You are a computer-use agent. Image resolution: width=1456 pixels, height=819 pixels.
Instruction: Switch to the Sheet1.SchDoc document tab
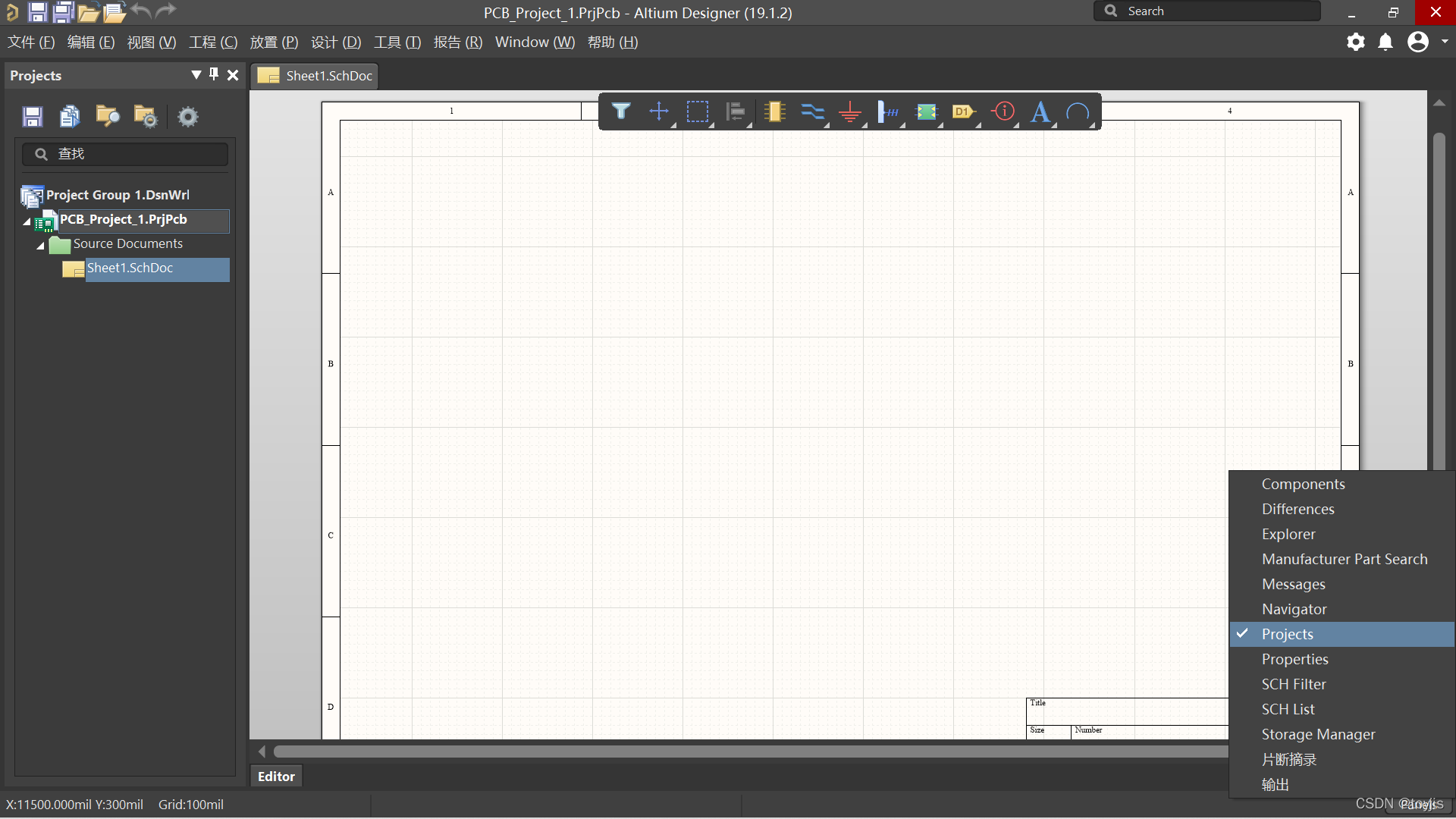(x=314, y=76)
